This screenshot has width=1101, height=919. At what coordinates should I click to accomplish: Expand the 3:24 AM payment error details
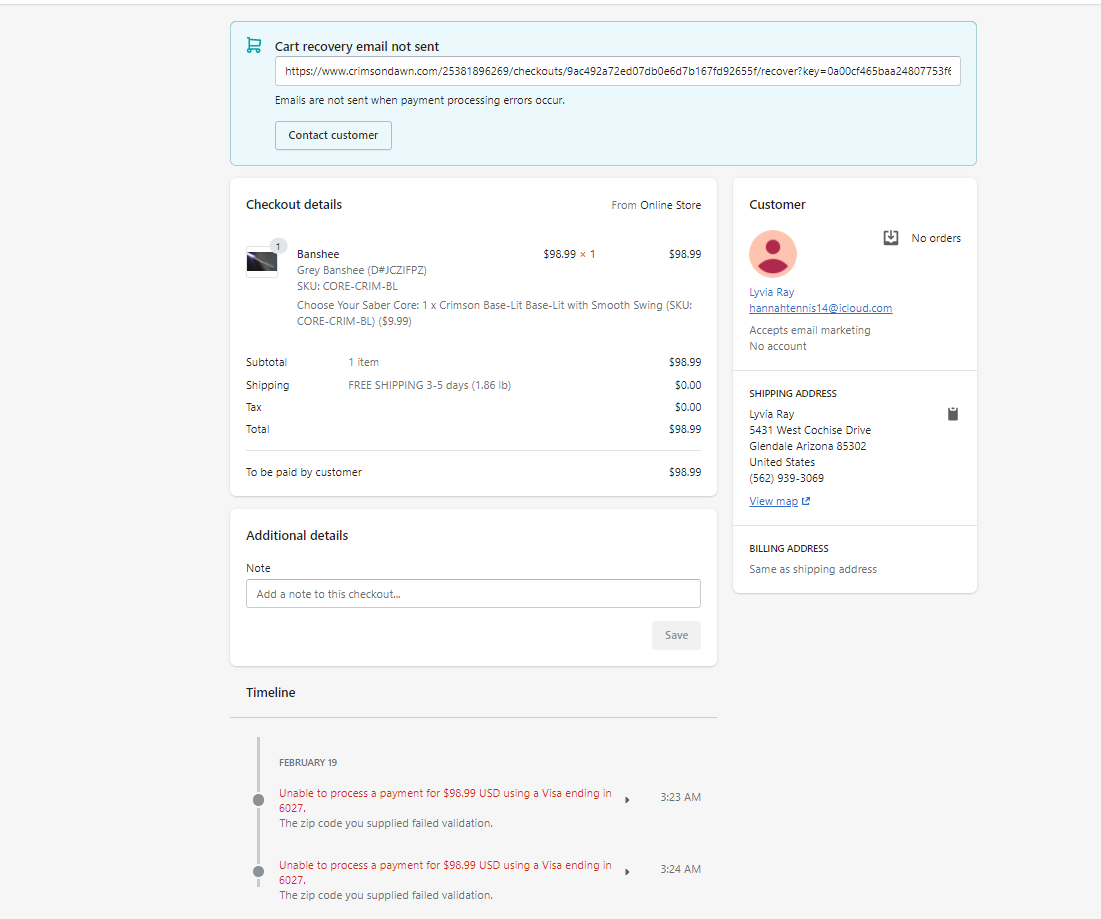point(627,872)
